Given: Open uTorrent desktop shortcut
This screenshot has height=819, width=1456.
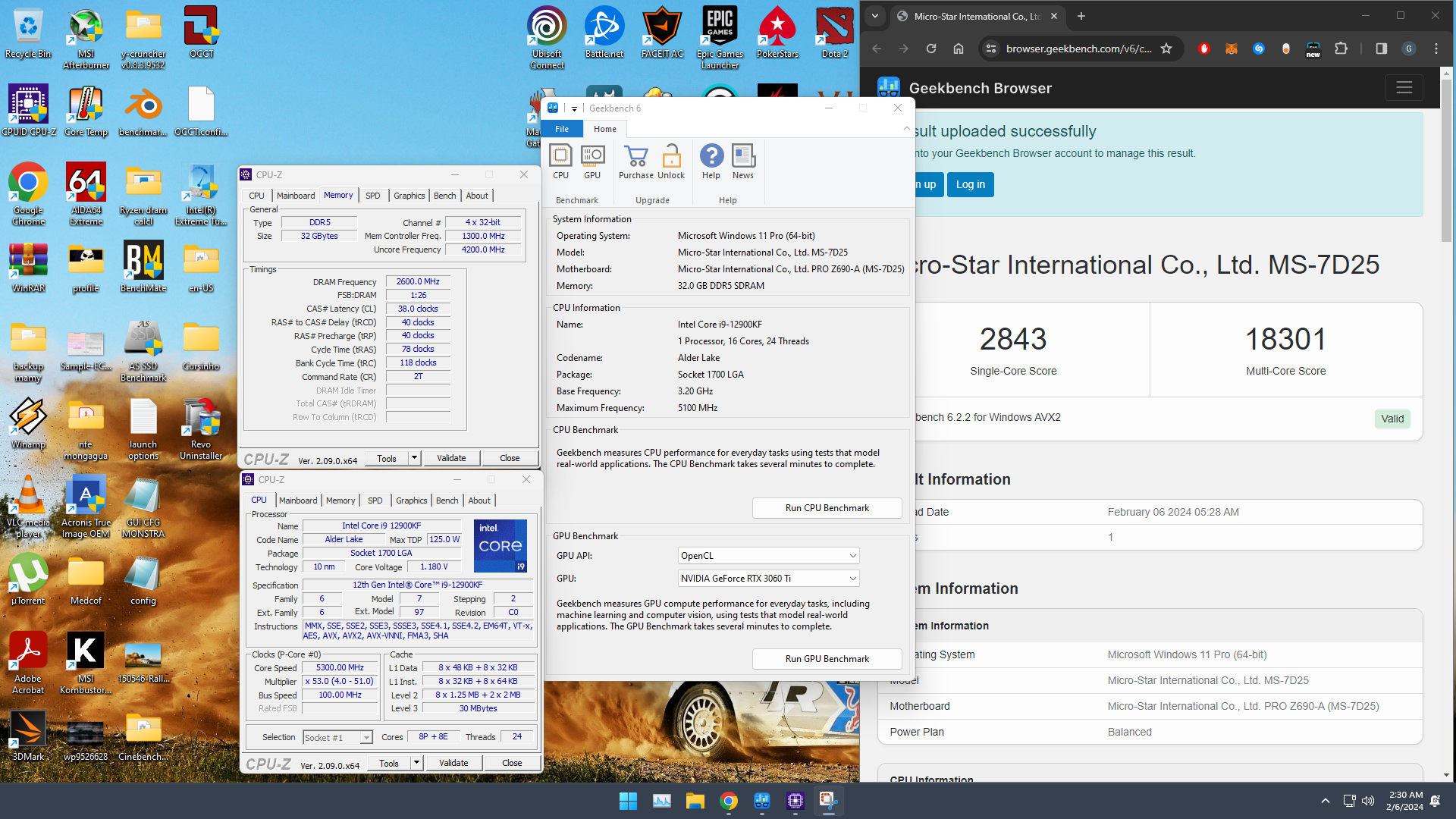Looking at the screenshot, I should point(28,580).
